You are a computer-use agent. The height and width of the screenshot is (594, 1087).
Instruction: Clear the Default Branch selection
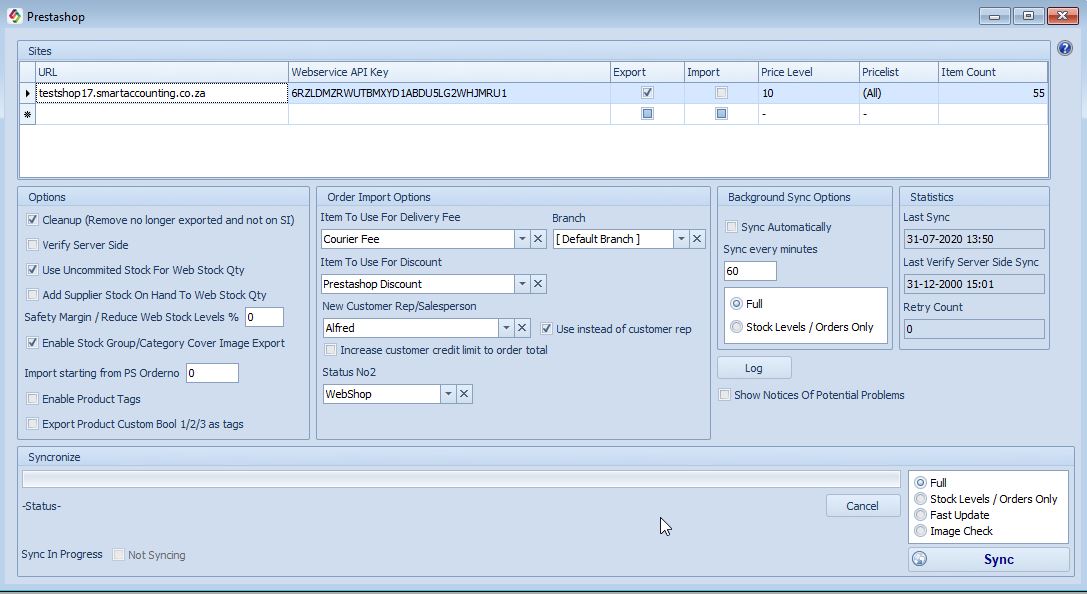(697, 238)
